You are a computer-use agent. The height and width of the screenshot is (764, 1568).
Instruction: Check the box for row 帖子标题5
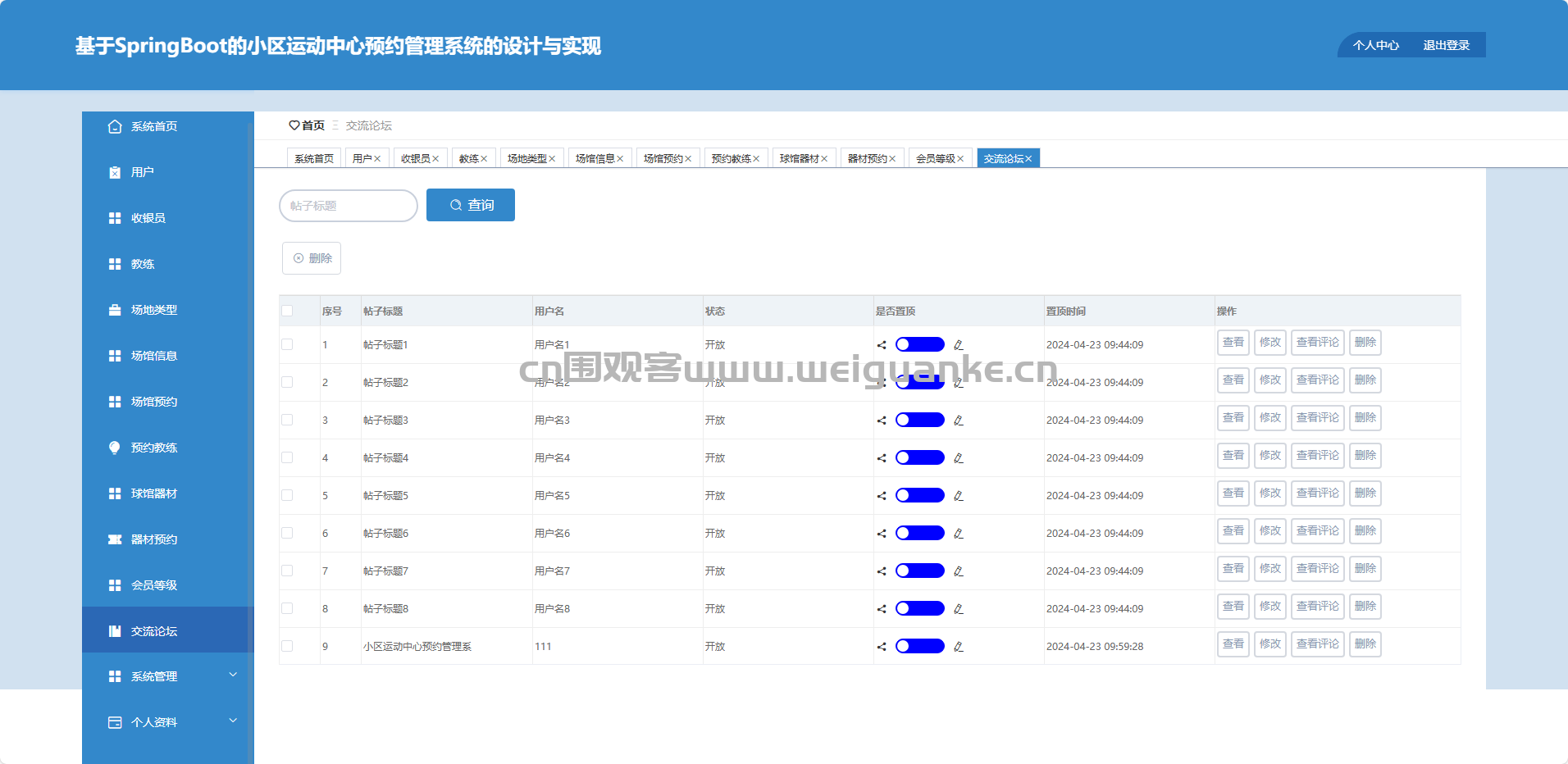tap(287, 495)
